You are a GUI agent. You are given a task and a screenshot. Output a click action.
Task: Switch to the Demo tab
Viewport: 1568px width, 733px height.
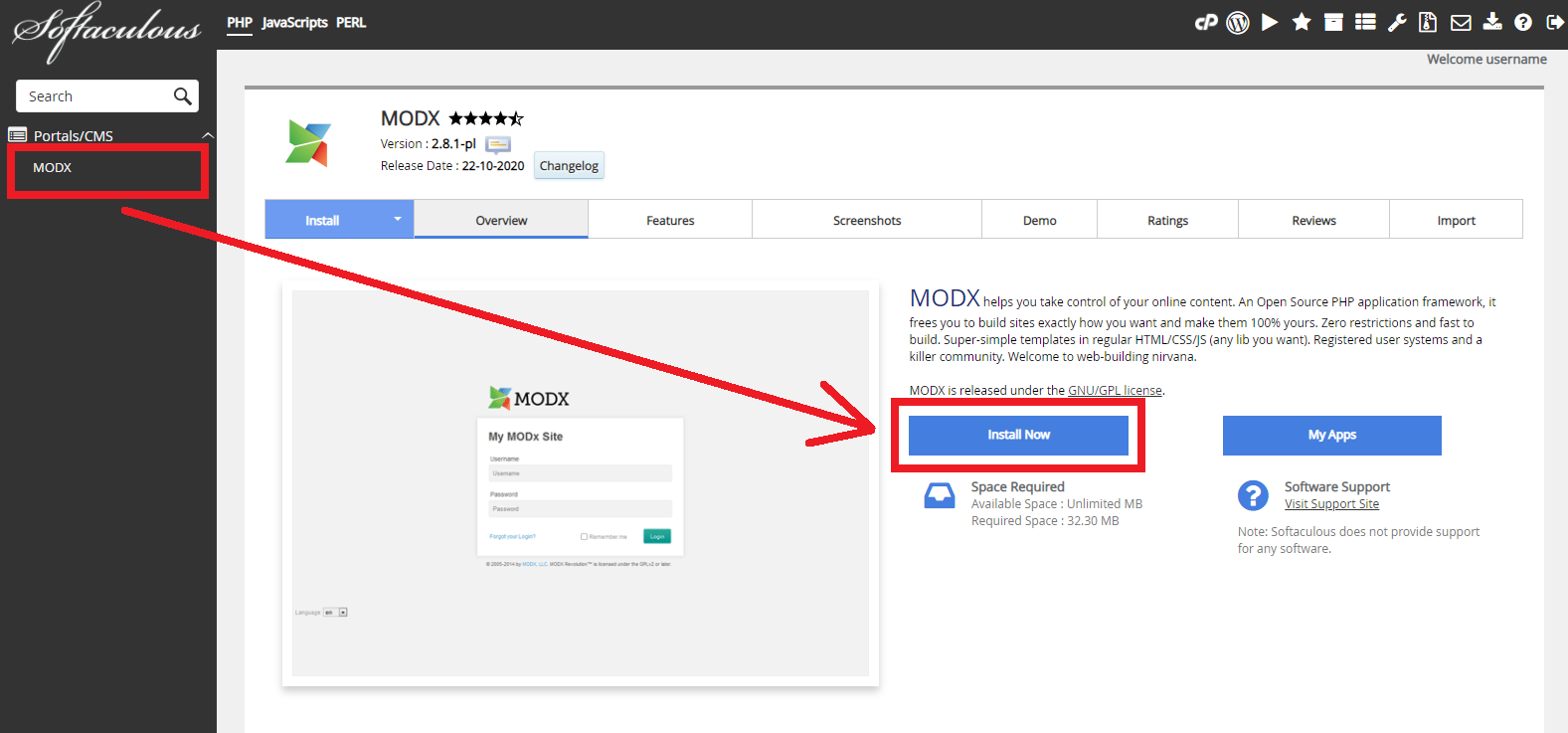click(1040, 220)
